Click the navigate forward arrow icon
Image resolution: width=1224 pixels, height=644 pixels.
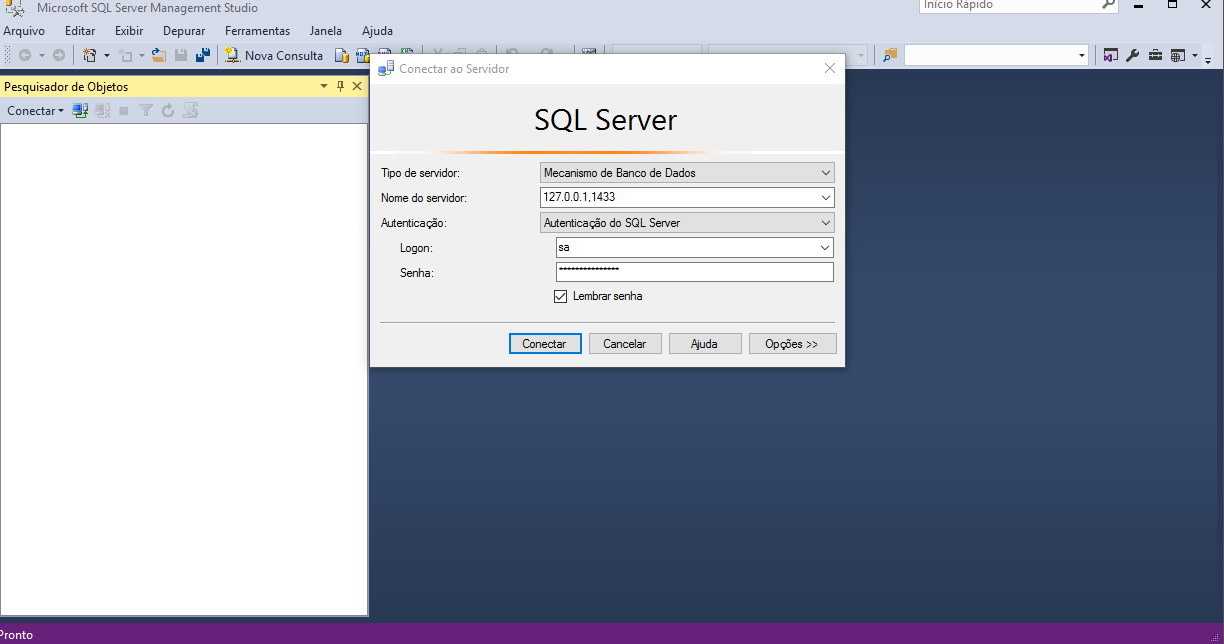(x=59, y=56)
